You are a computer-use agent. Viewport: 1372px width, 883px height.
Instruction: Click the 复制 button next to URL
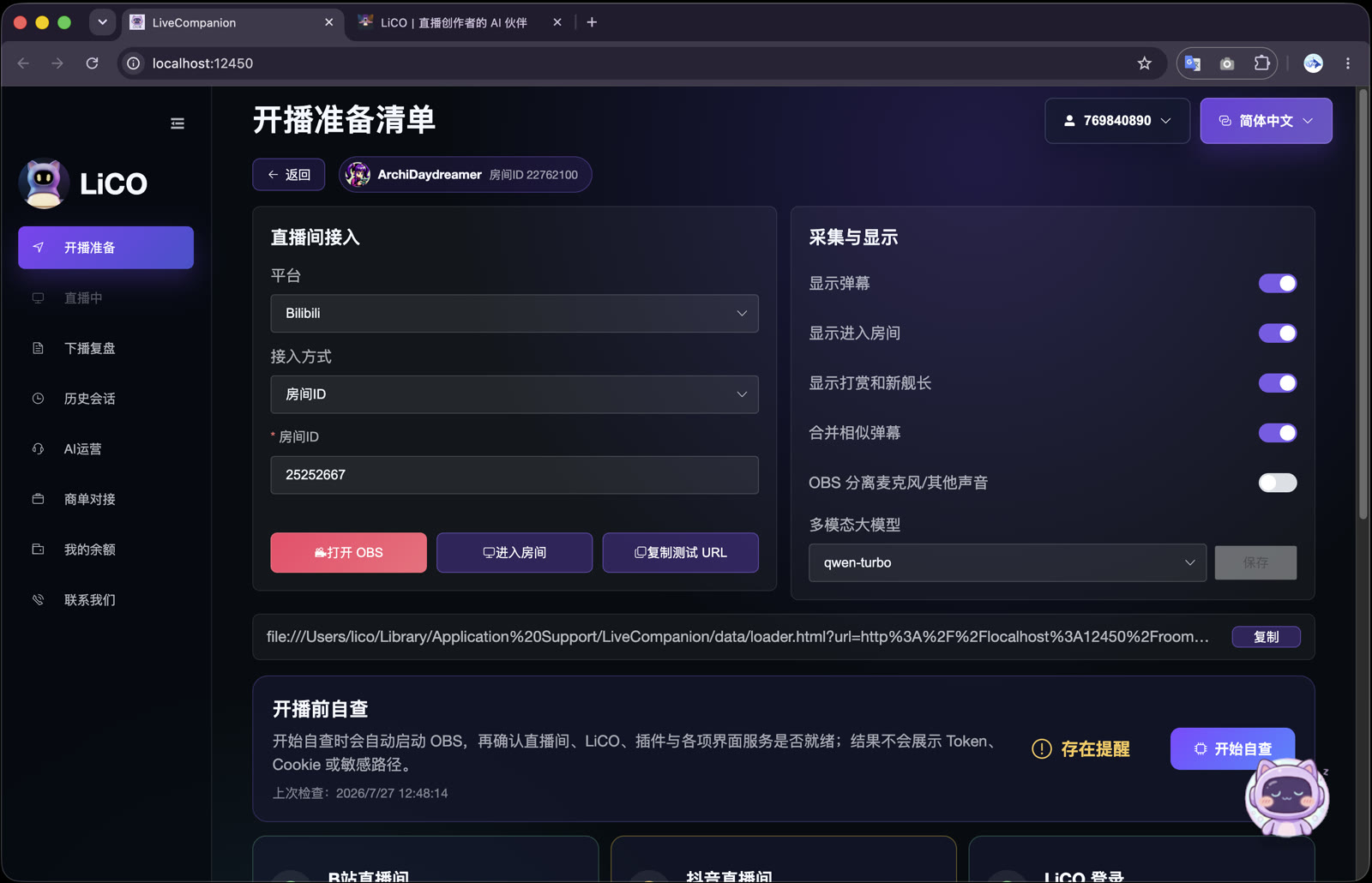(1267, 637)
